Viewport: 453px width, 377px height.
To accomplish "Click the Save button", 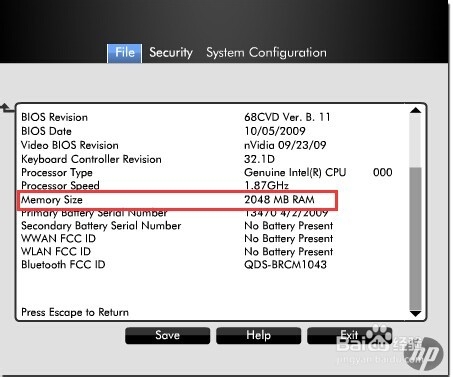I will tap(168, 335).
